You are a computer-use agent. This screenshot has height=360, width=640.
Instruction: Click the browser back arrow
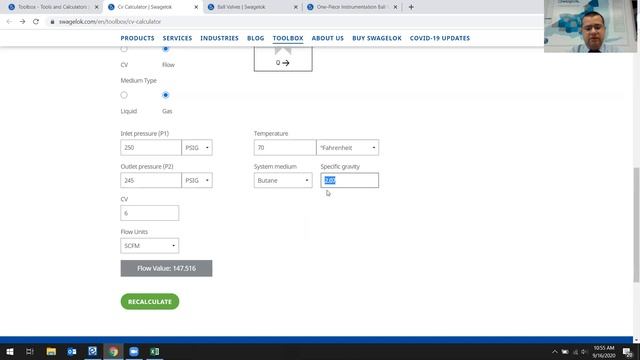pyautogui.click(x=9, y=22)
